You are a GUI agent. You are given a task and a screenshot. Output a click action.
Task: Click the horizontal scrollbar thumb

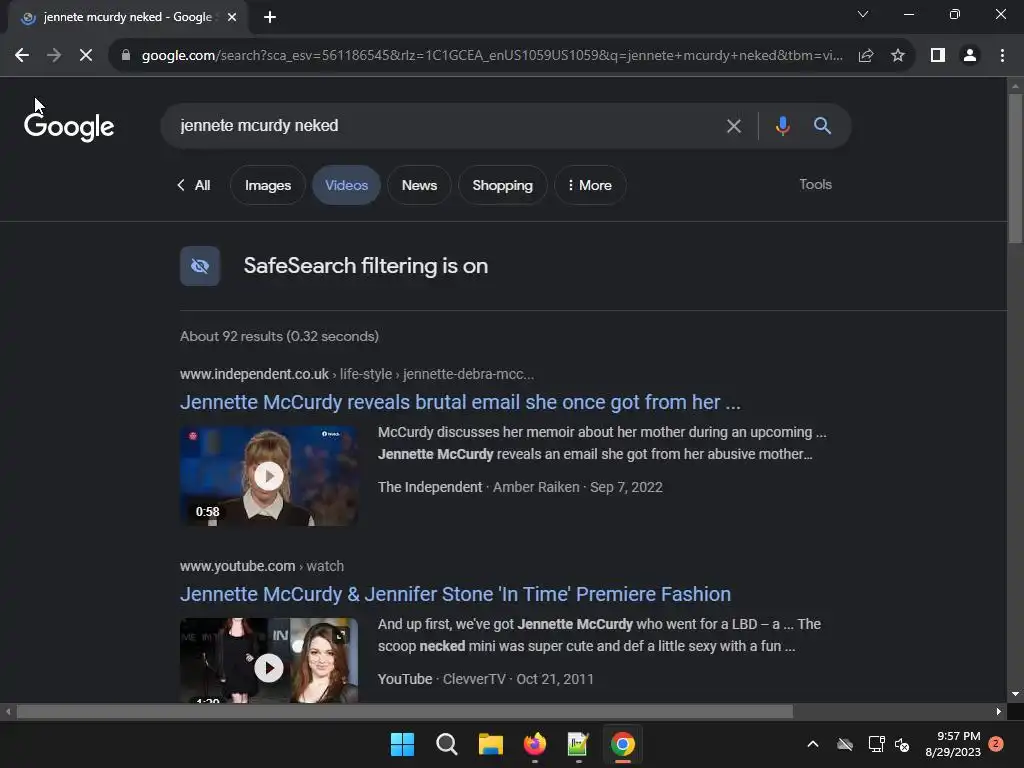405,712
